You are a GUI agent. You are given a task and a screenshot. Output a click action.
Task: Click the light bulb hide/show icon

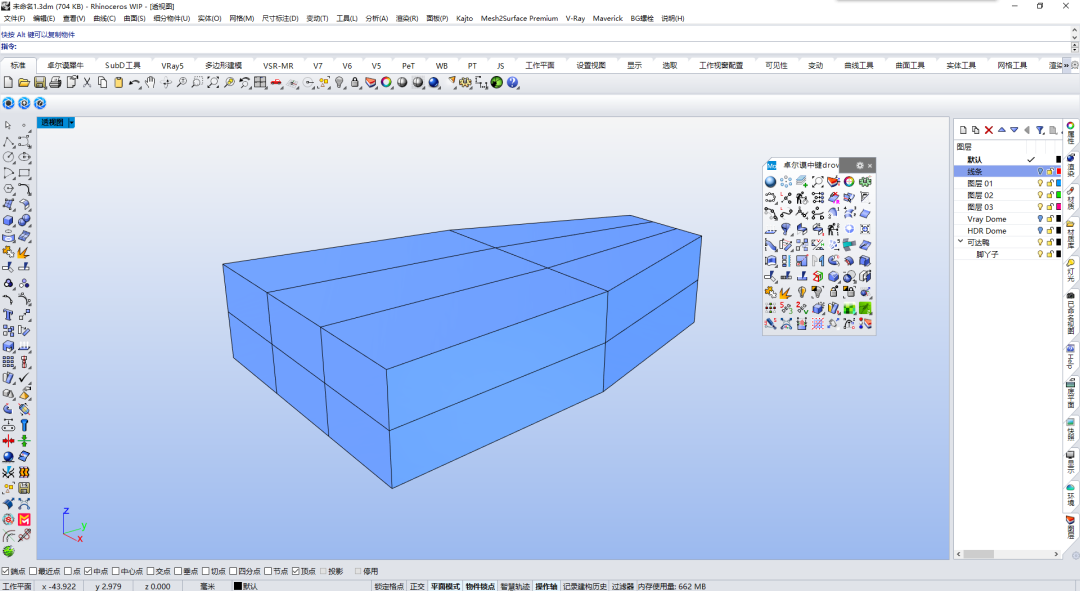pyautogui.click(x=340, y=83)
